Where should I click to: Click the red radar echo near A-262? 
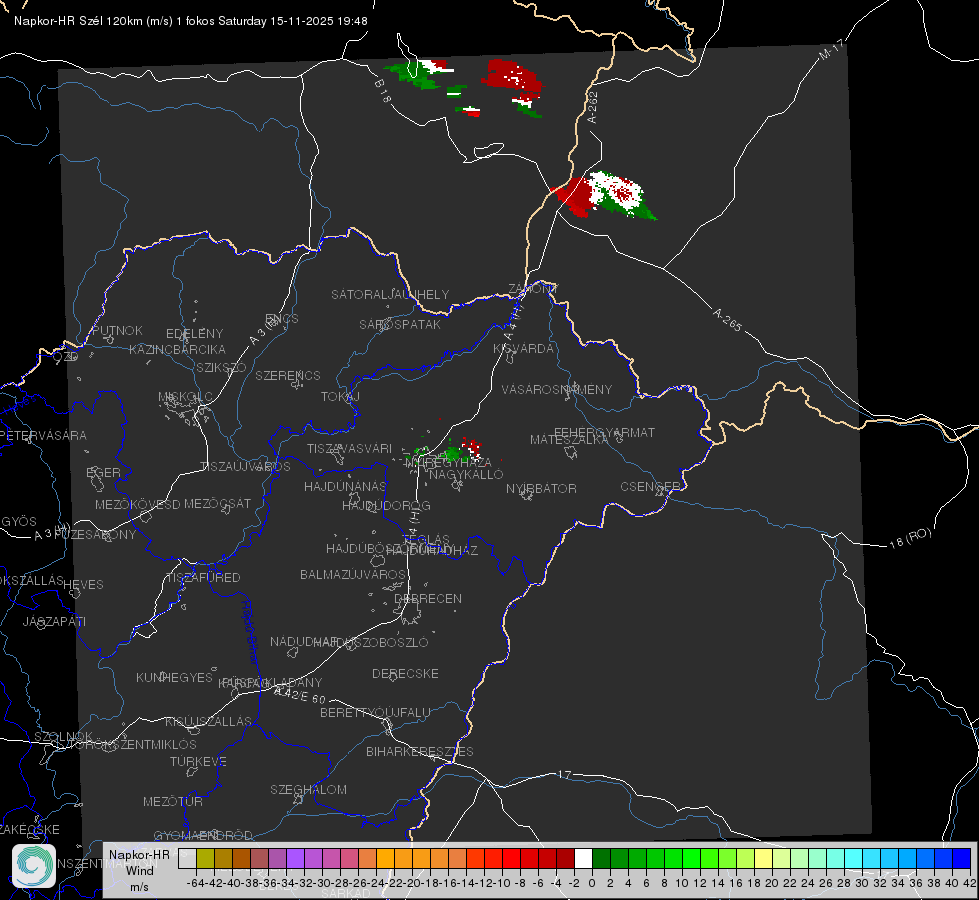point(574,196)
